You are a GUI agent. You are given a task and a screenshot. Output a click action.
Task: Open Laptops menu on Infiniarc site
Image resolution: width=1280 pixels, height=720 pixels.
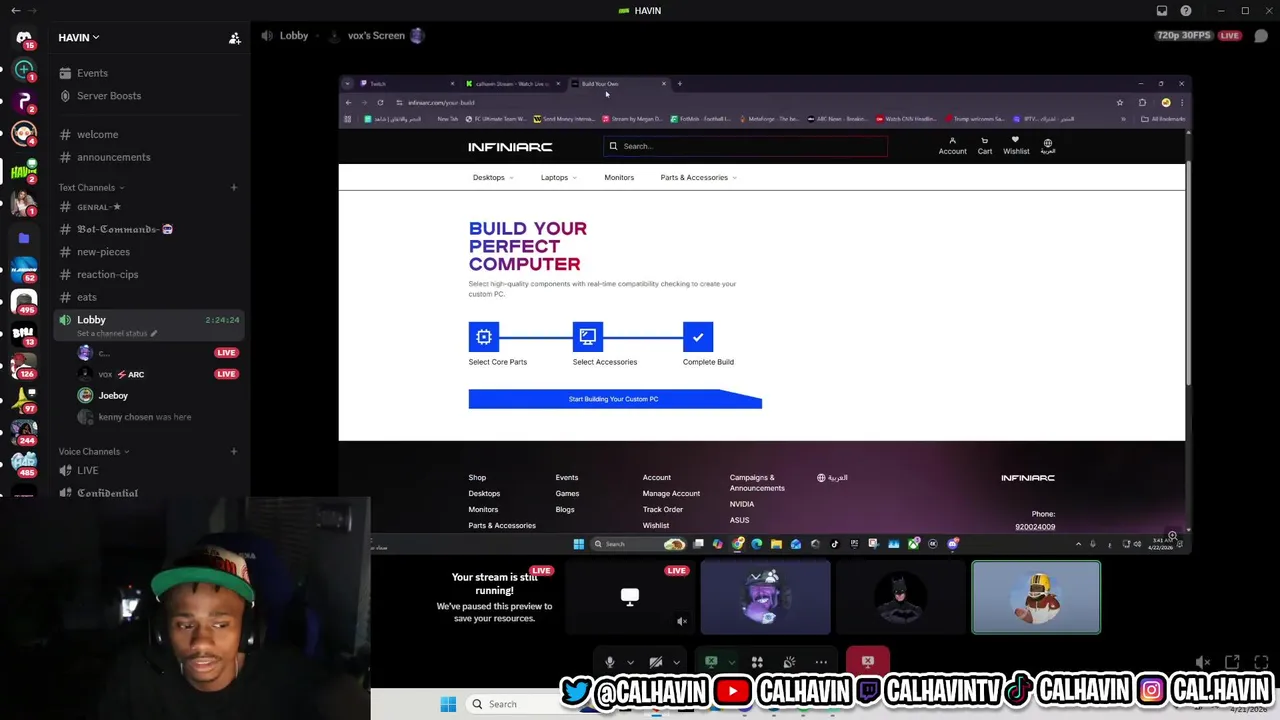[558, 178]
